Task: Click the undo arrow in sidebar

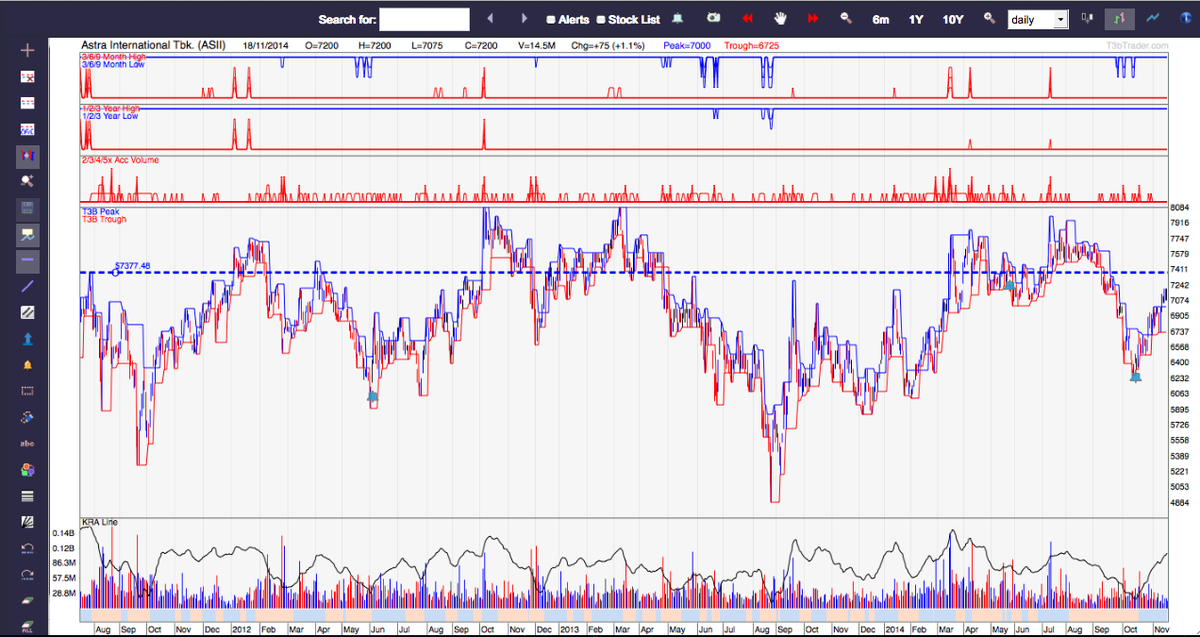Action: pyautogui.click(x=27, y=548)
